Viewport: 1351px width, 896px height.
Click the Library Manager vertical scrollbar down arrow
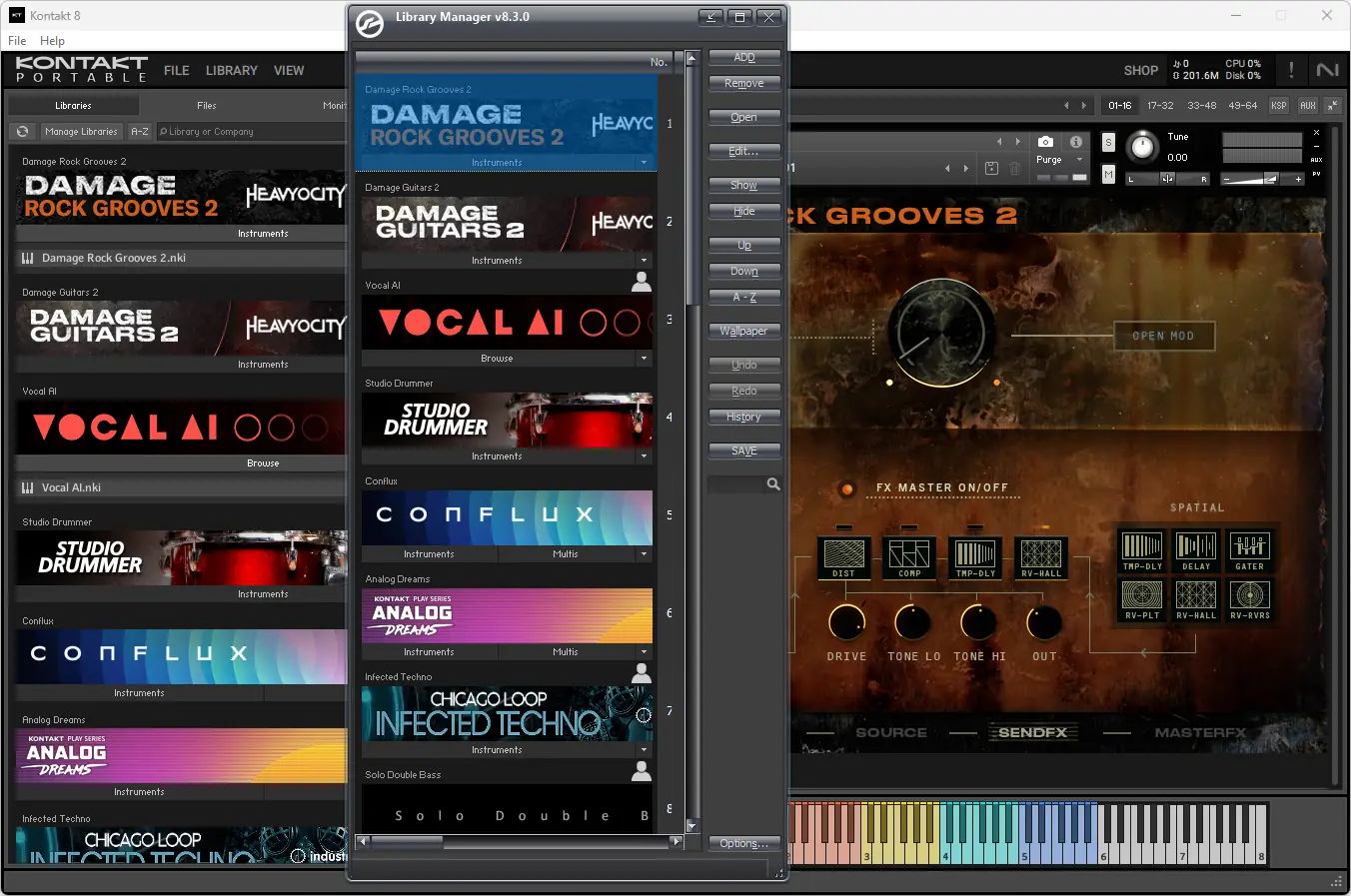691,827
